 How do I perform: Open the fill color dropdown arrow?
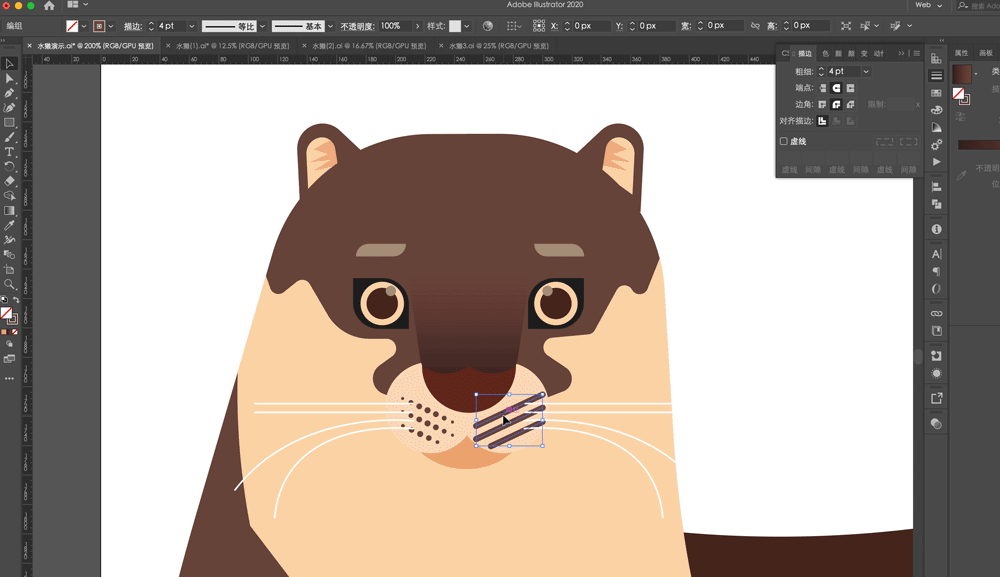pos(84,26)
